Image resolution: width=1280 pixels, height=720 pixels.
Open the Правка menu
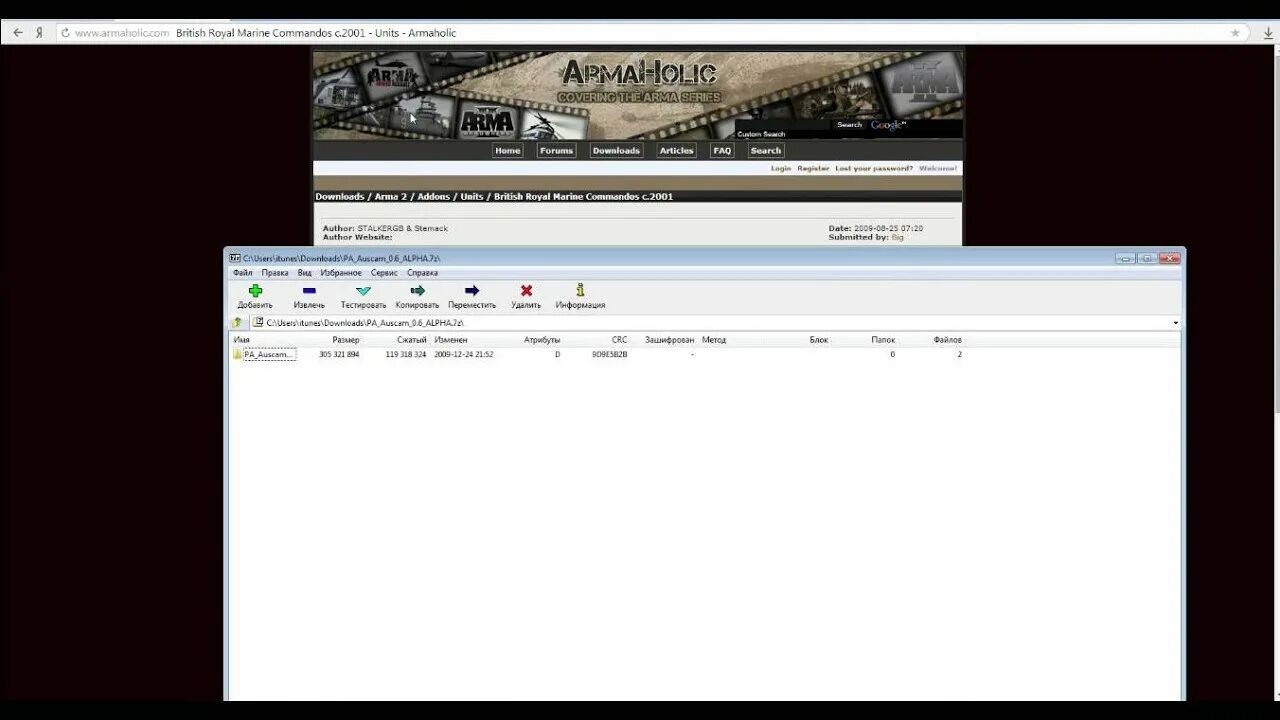[x=275, y=273]
